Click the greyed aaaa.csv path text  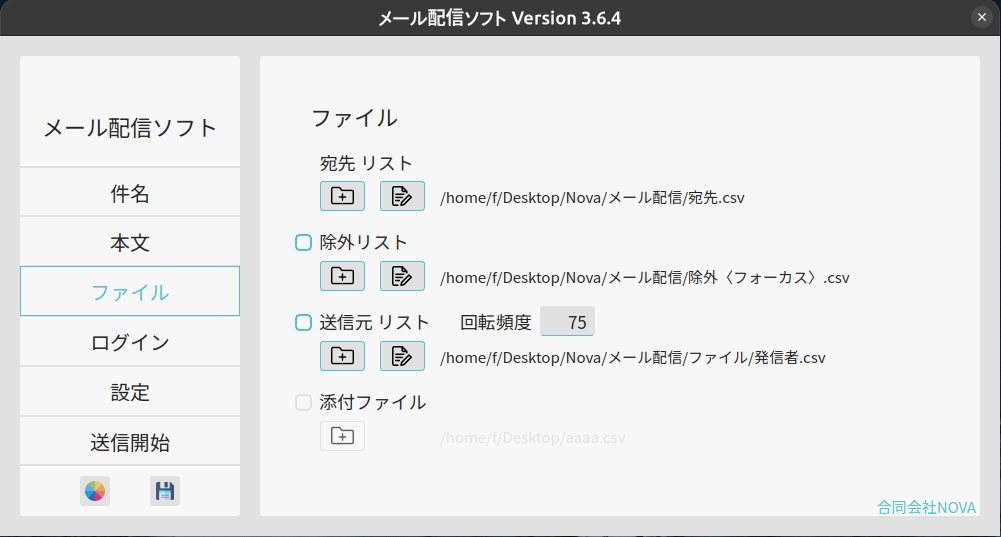point(532,438)
